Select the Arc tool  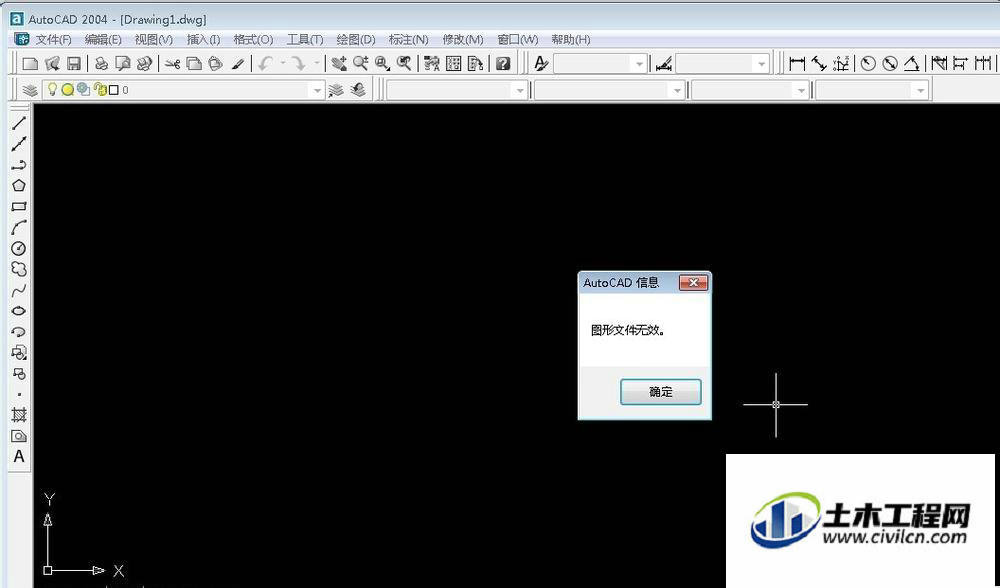[18, 228]
